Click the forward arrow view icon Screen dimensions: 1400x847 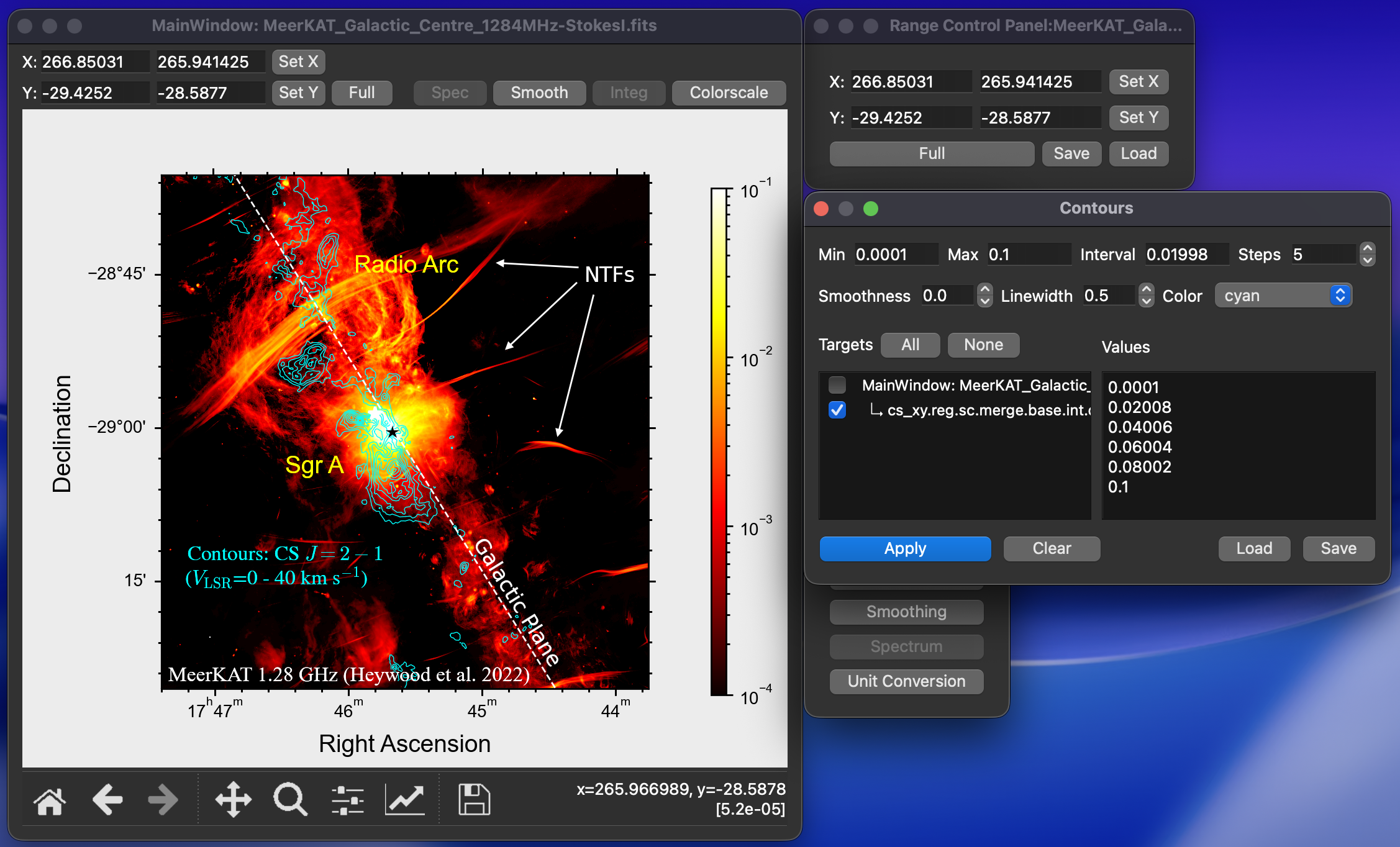tap(163, 800)
